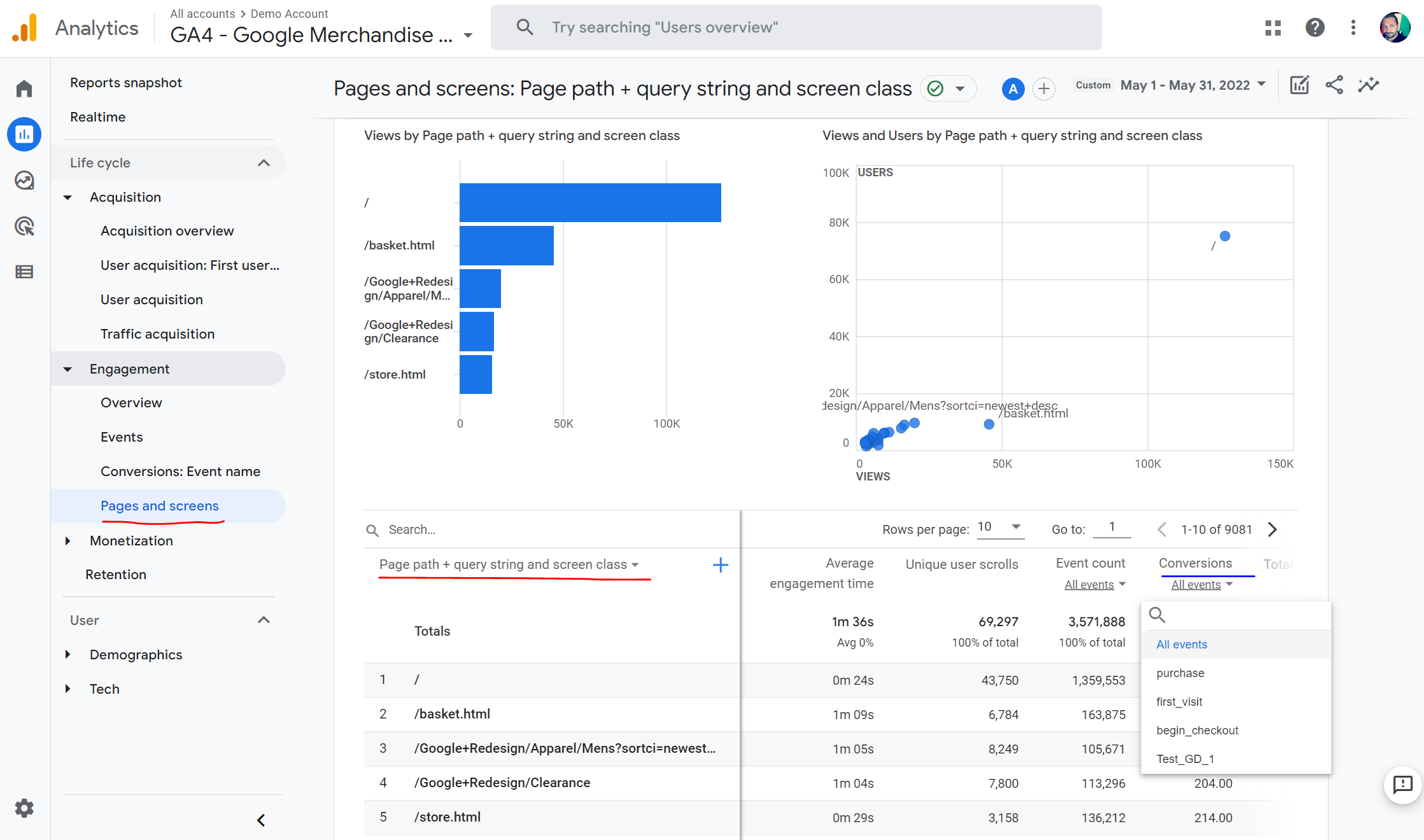Open Reports snapshot
The image size is (1424, 840).
coord(126,83)
